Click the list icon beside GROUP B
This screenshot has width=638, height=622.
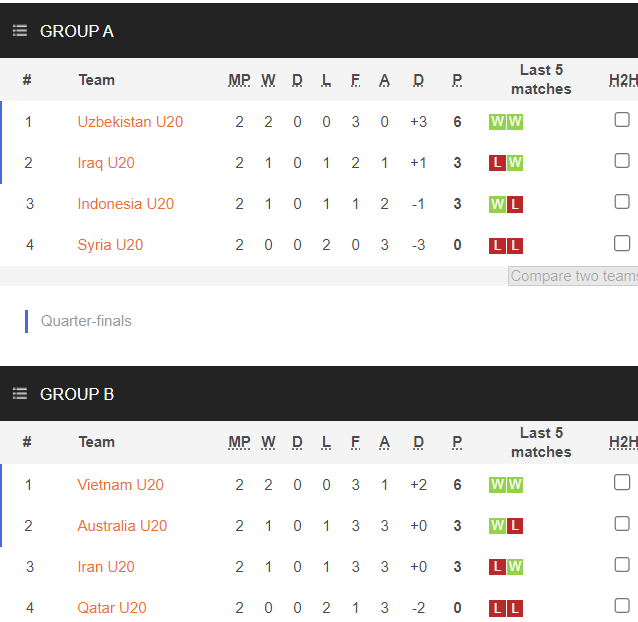click(20, 393)
